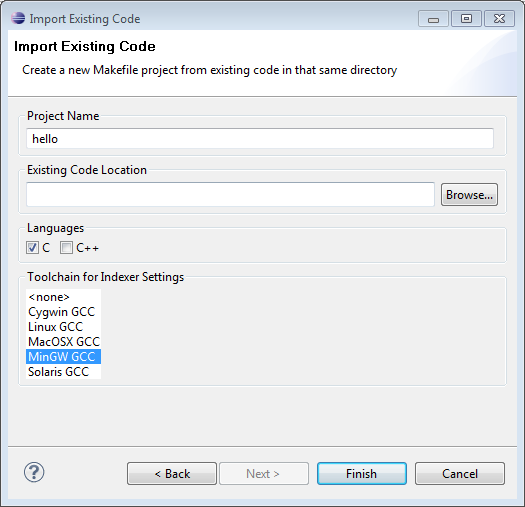The width and height of the screenshot is (525, 507).
Task: Click the Eclipse icon in title bar
Action: (18, 18)
